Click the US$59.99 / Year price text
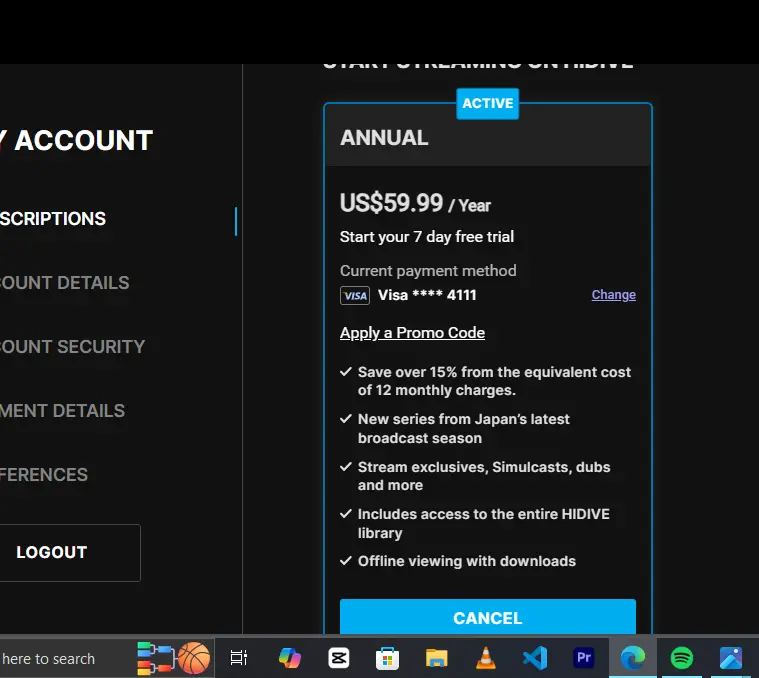The height and width of the screenshot is (678, 759). 415,203
